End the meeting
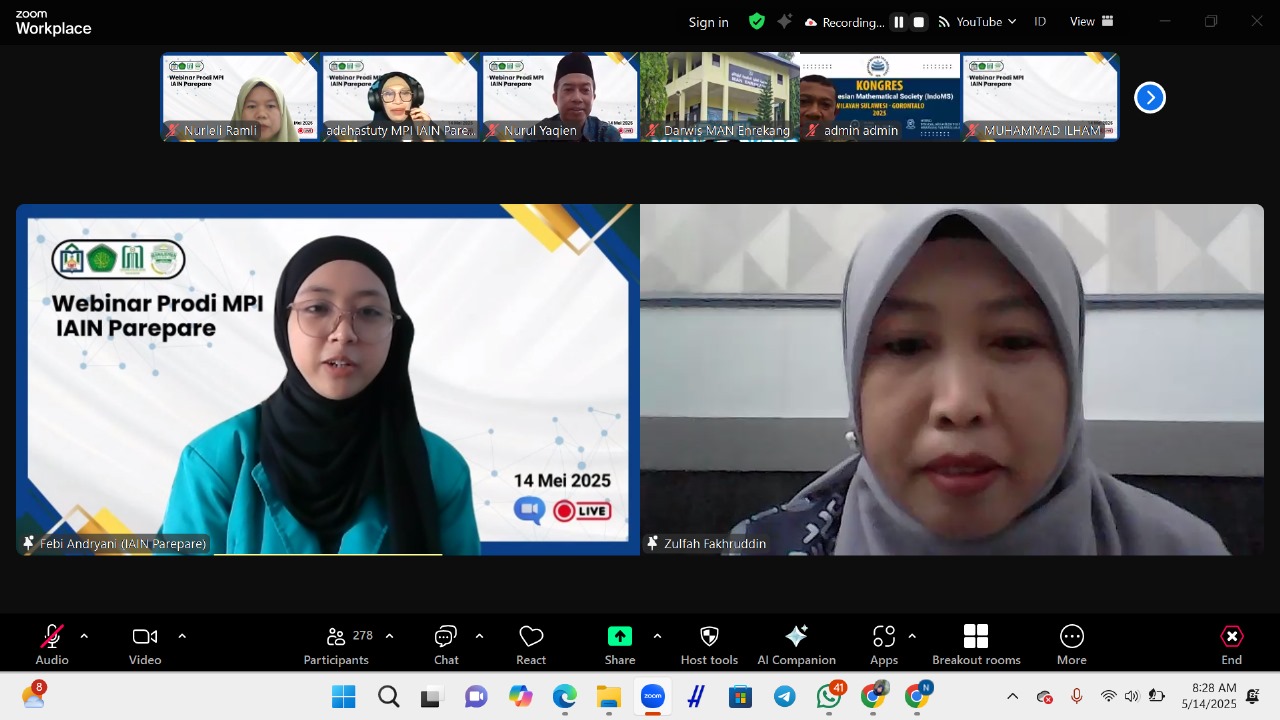 click(x=1231, y=644)
